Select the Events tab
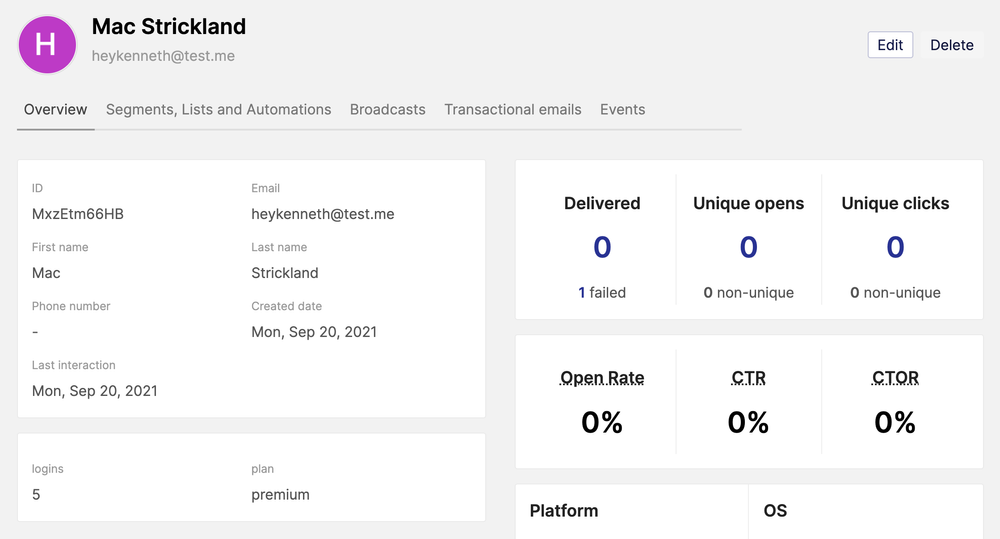The height and width of the screenshot is (539, 1000). click(x=622, y=110)
